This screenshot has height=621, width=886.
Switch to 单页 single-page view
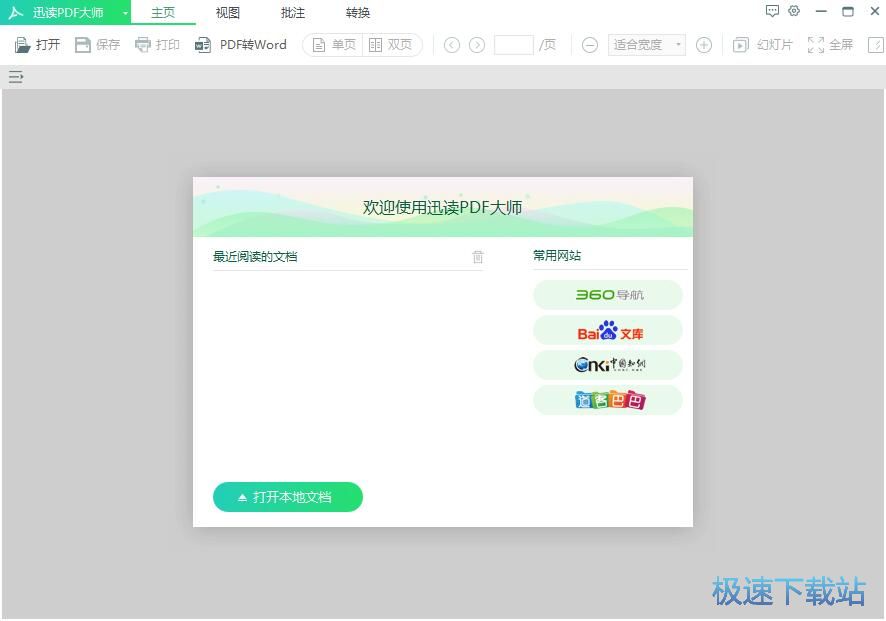[332, 44]
